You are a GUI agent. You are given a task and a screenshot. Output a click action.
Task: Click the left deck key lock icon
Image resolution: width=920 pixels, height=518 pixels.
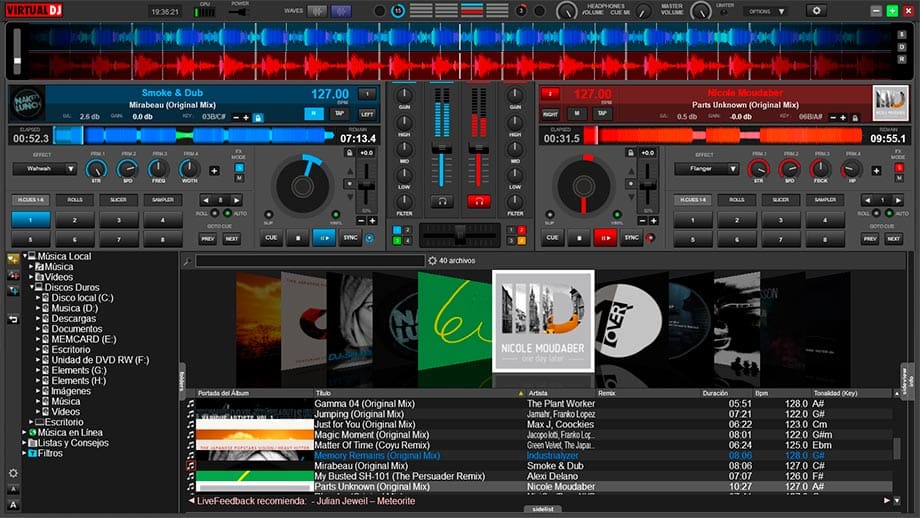click(258, 118)
